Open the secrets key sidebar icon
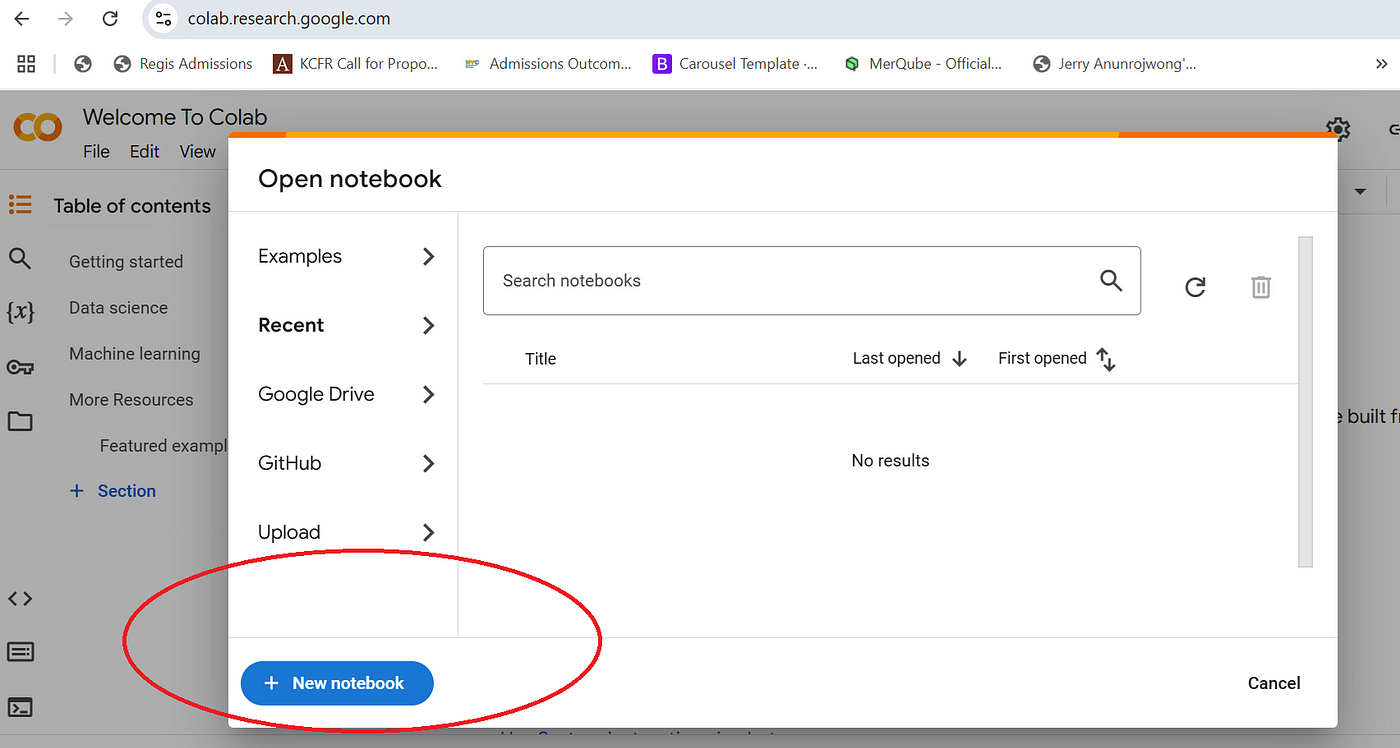 coord(20,367)
